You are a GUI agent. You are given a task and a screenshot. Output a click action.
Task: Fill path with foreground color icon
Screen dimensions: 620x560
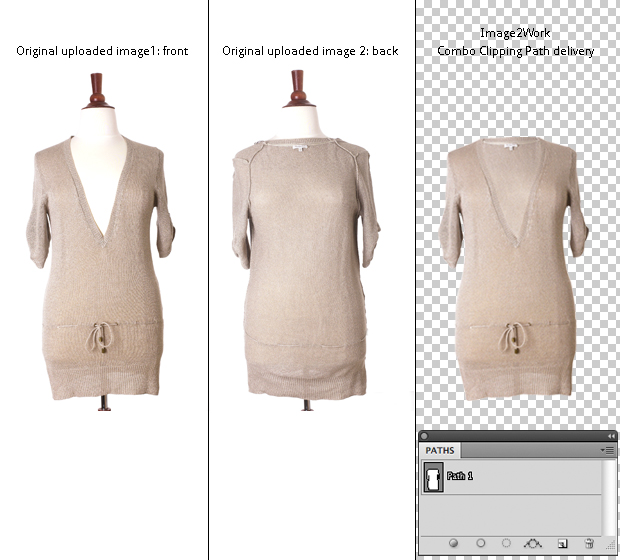click(454, 543)
